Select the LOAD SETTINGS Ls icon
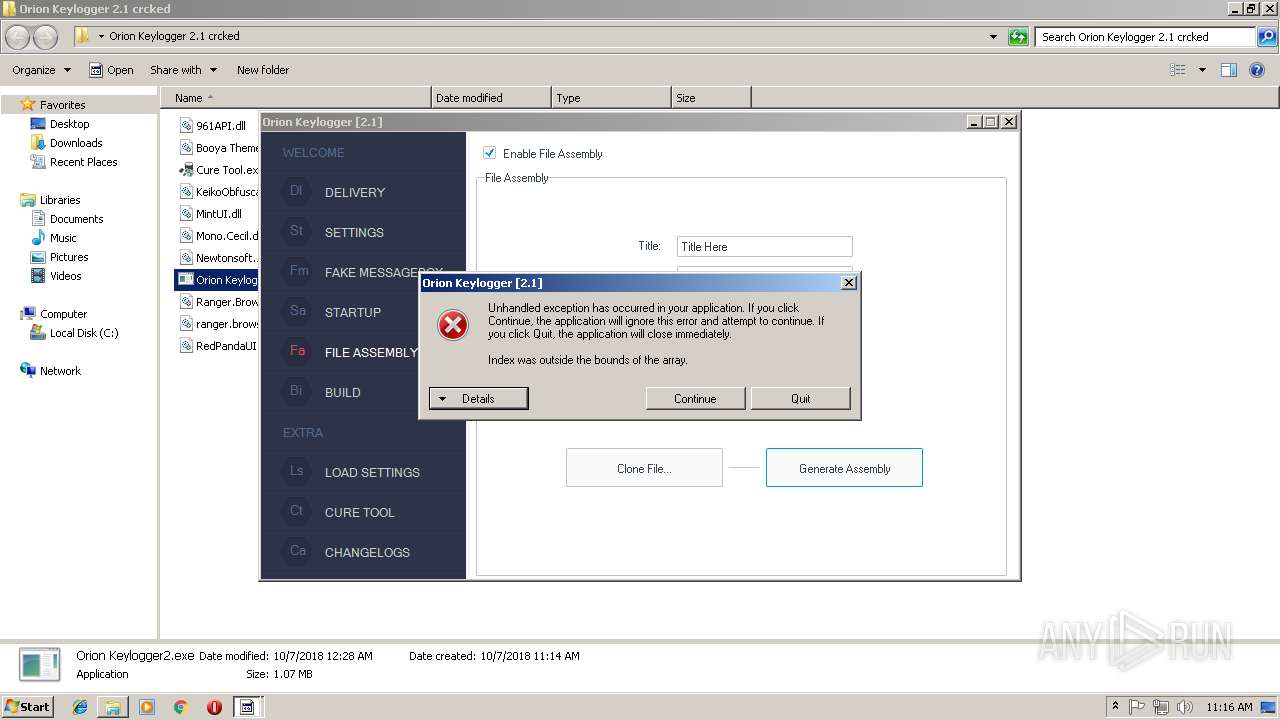The width and height of the screenshot is (1280, 720). click(x=296, y=471)
